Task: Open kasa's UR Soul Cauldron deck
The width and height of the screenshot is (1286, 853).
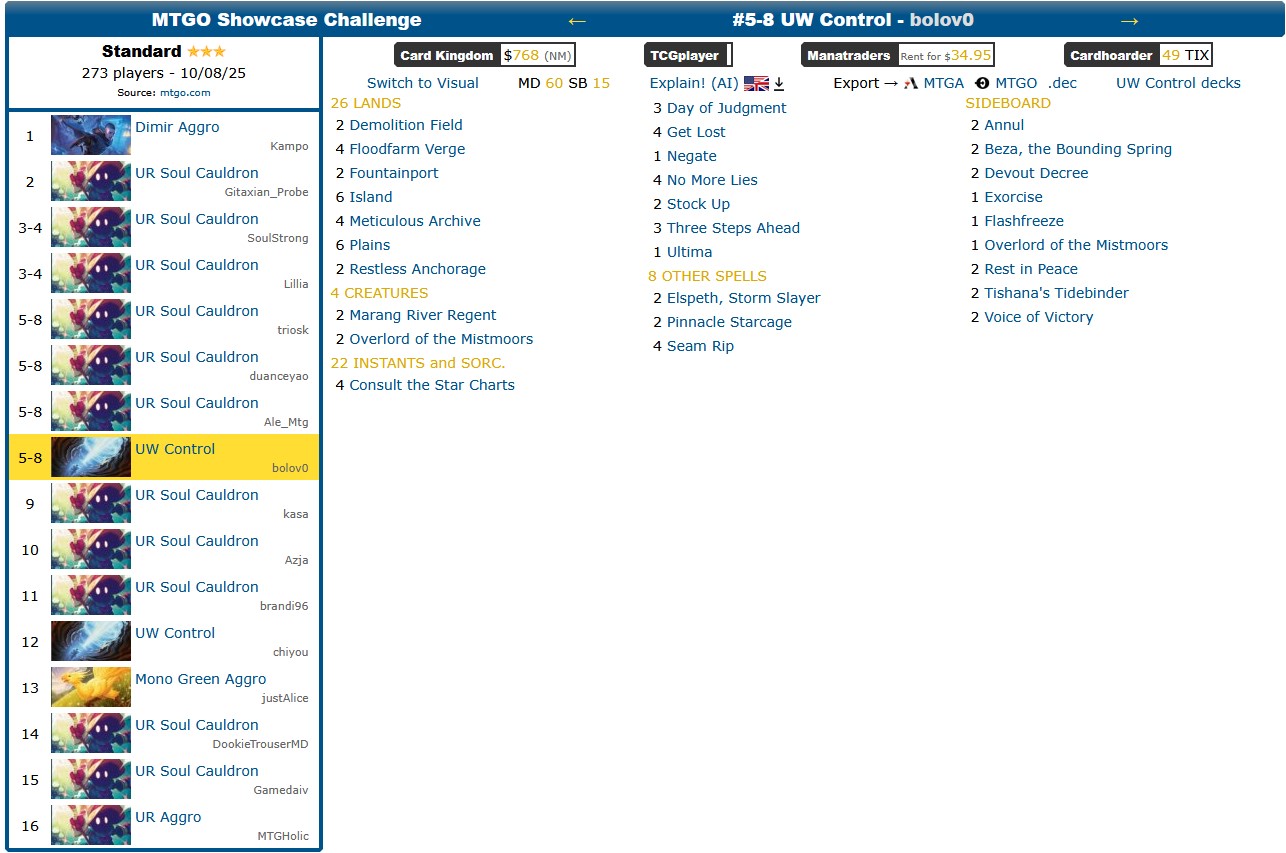Action: (197, 495)
